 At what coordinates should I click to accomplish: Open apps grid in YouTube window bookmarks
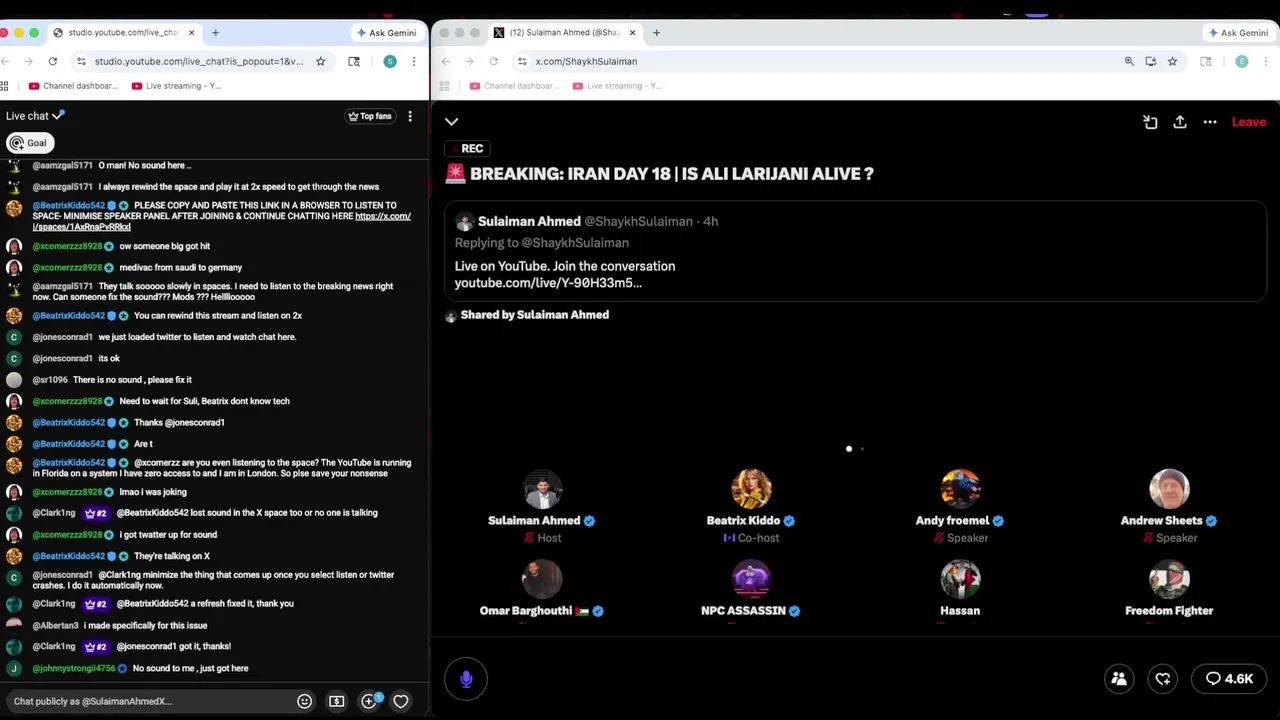click(x=5, y=86)
